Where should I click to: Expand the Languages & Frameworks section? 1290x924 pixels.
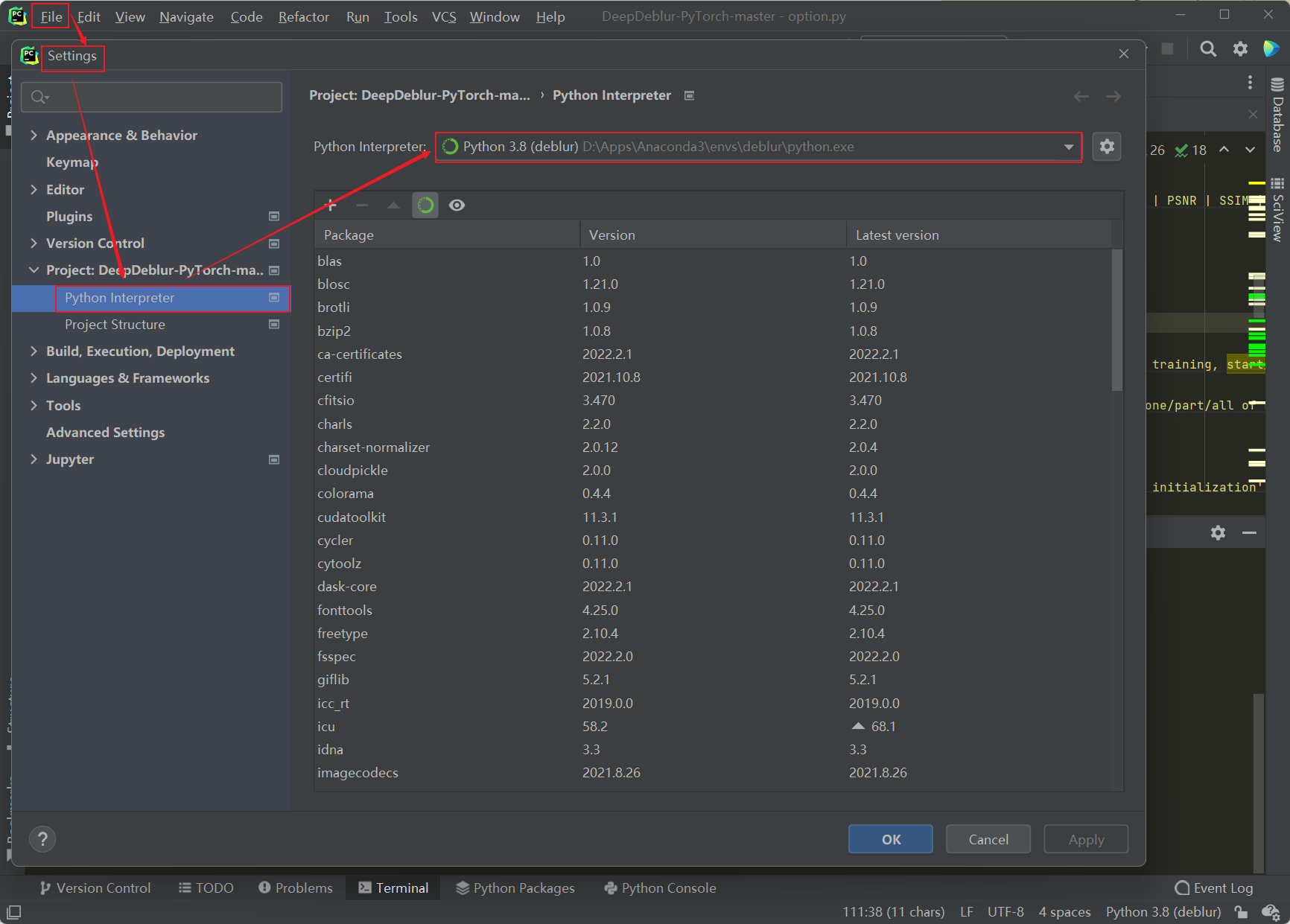click(34, 377)
